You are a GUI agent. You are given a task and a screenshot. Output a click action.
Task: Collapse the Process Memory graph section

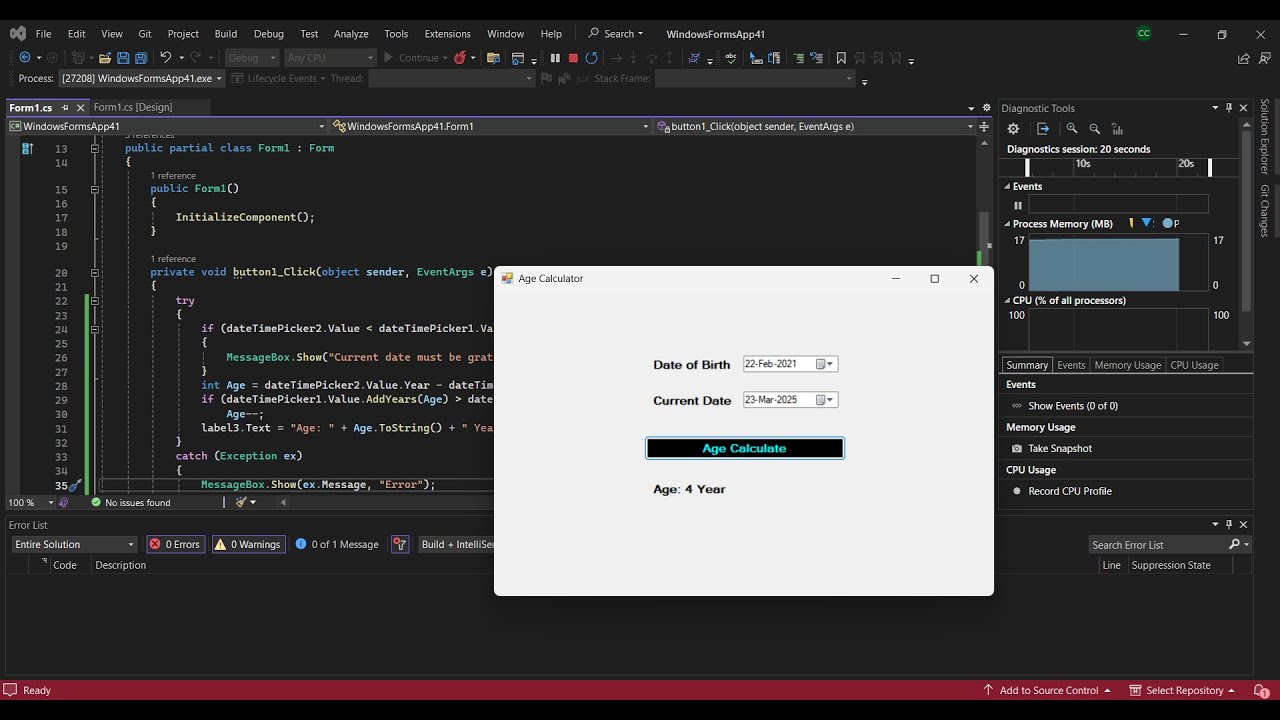point(1007,224)
